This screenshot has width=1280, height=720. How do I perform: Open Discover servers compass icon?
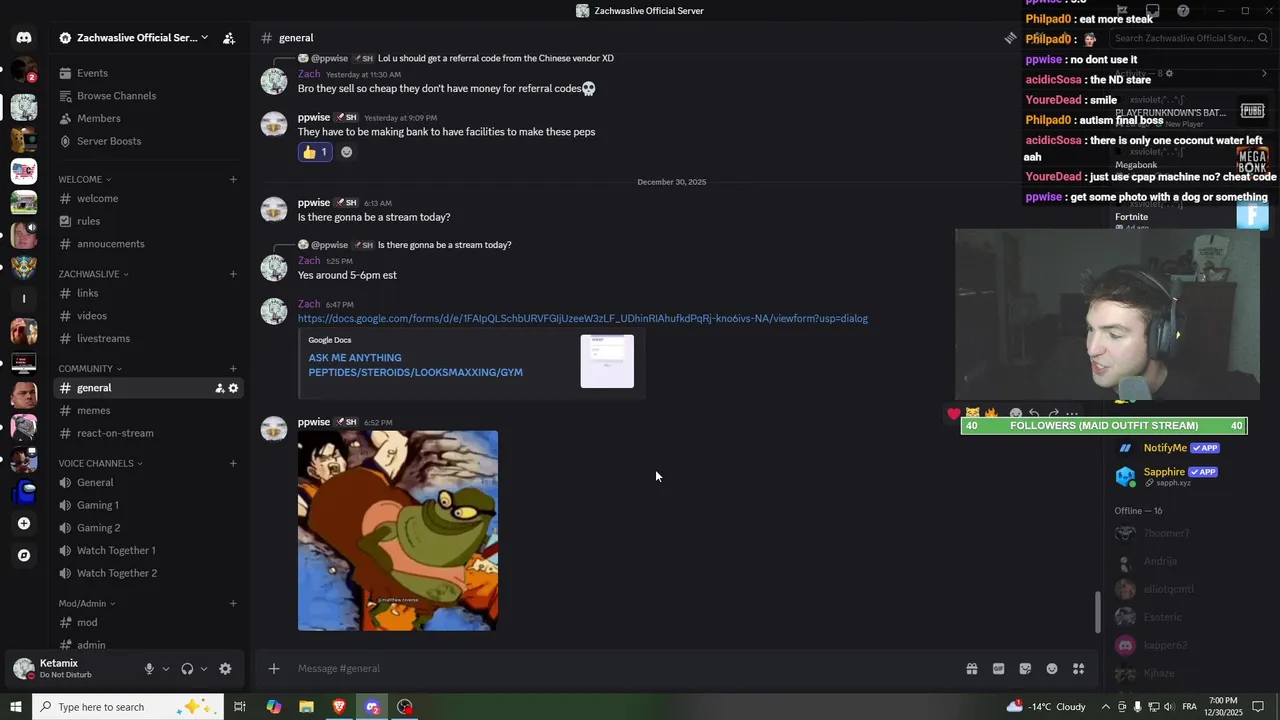pyautogui.click(x=24, y=555)
